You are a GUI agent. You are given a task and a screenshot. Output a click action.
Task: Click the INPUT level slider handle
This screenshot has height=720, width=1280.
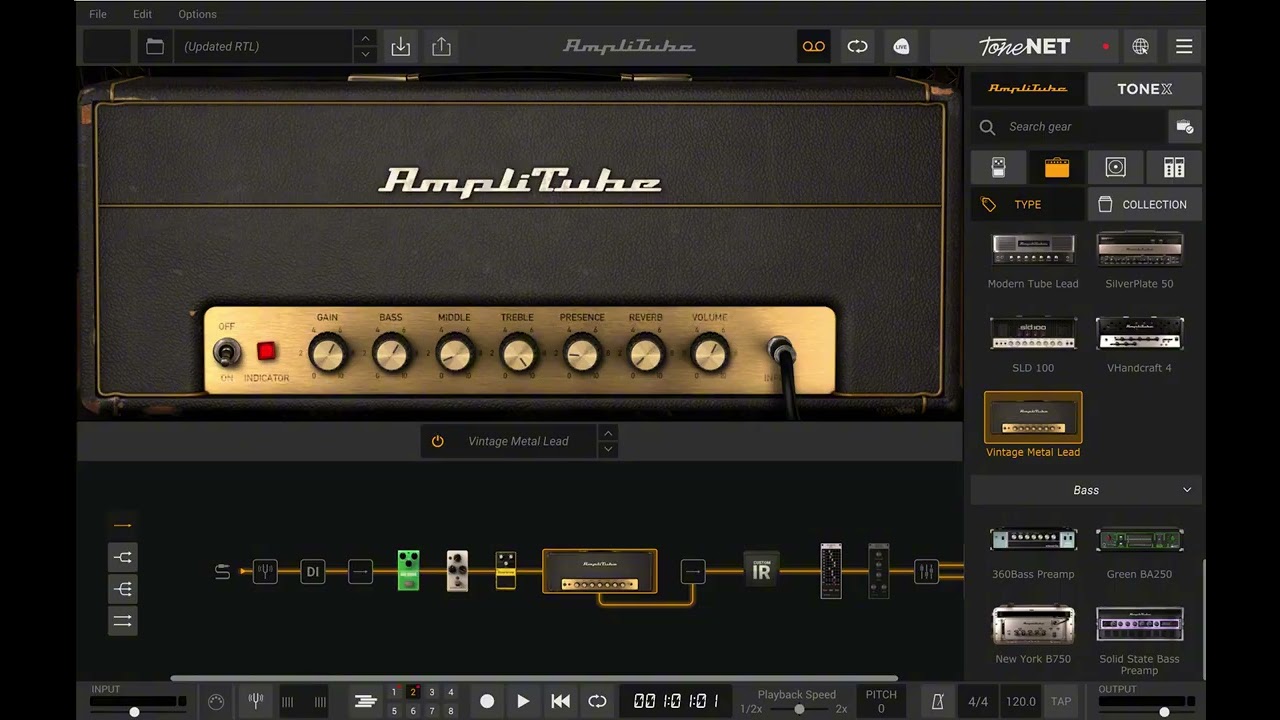click(x=134, y=711)
